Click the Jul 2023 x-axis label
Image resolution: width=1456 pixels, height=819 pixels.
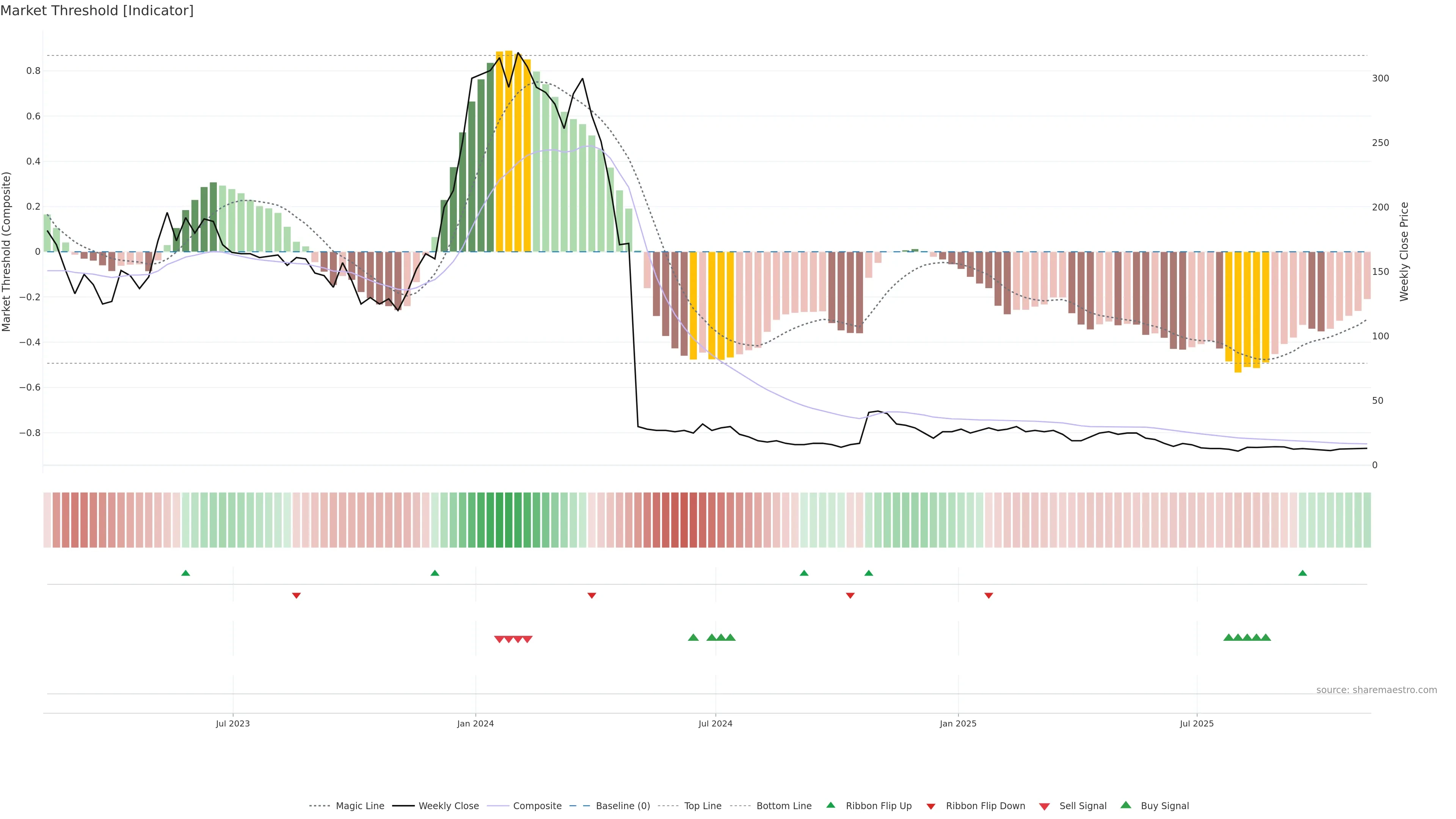tap(233, 723)
